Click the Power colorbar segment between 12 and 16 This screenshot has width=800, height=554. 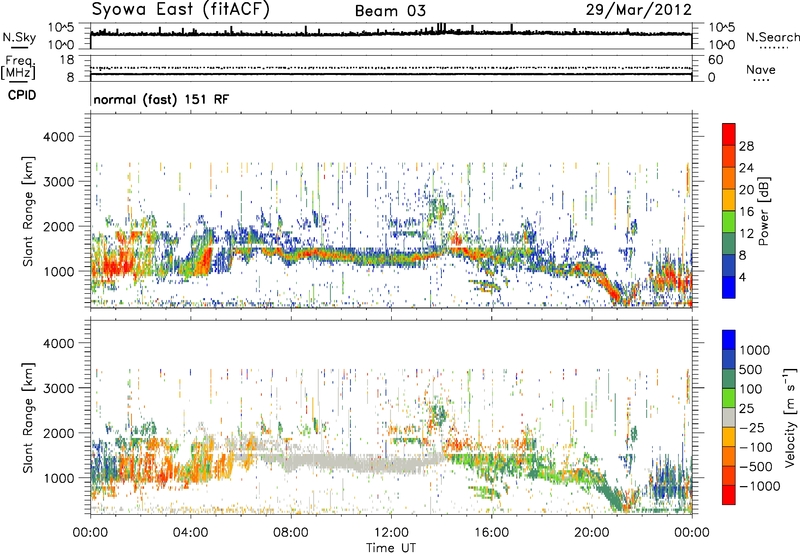click(729, 222)
